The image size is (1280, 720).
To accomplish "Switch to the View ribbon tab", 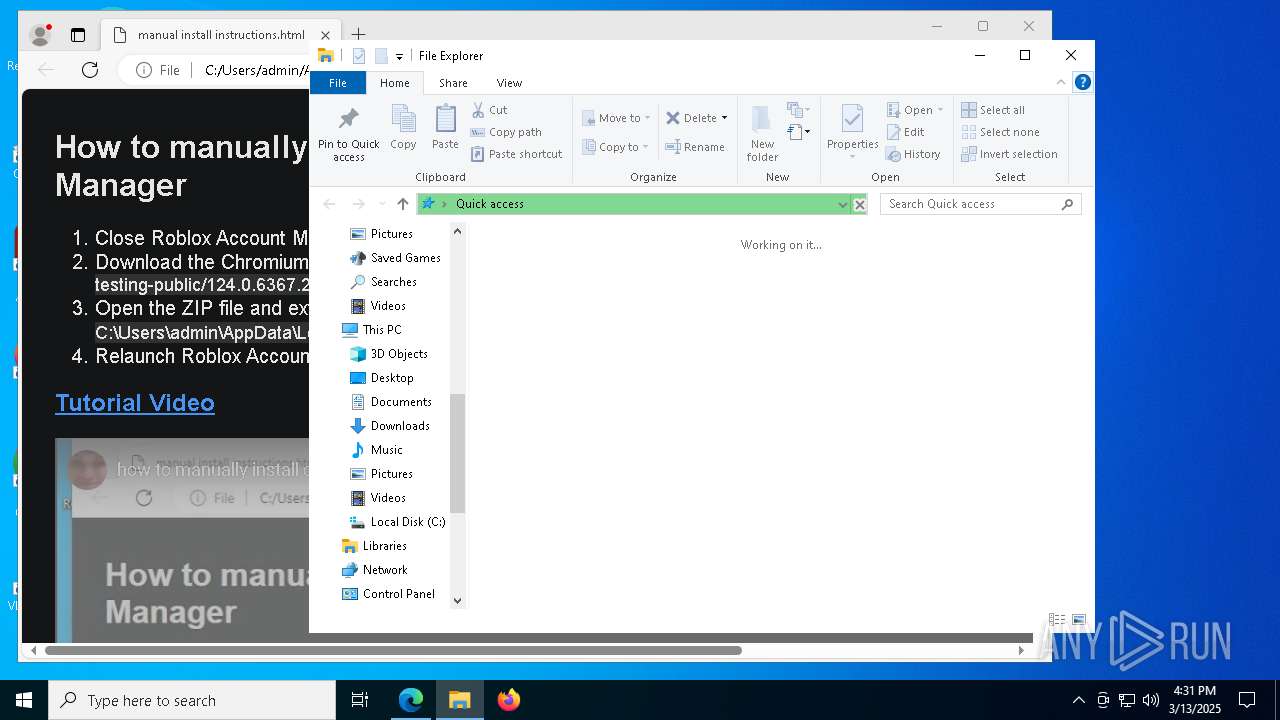I will [x=509, y=83].
